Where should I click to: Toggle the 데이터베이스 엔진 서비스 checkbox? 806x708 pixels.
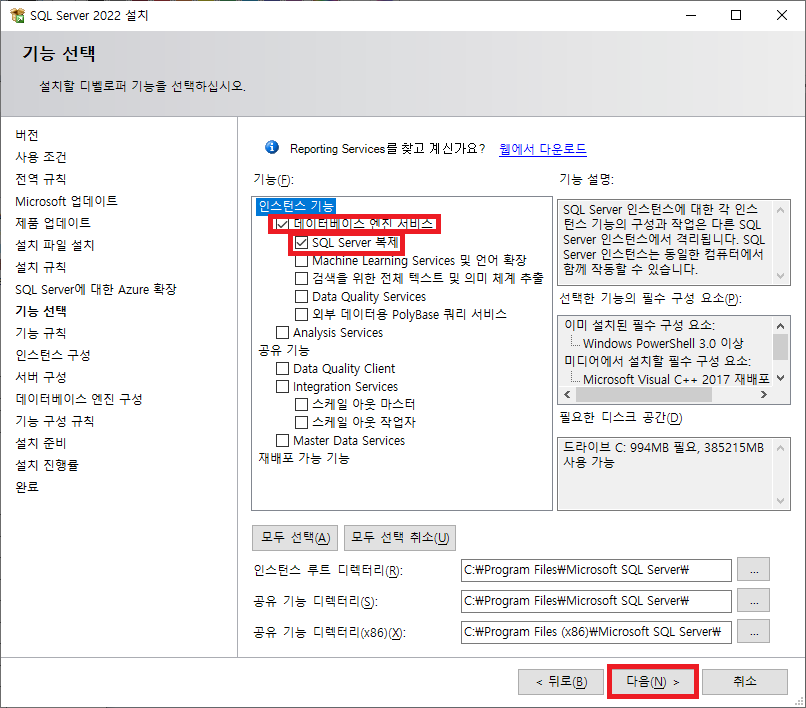[x=282, y=224]
